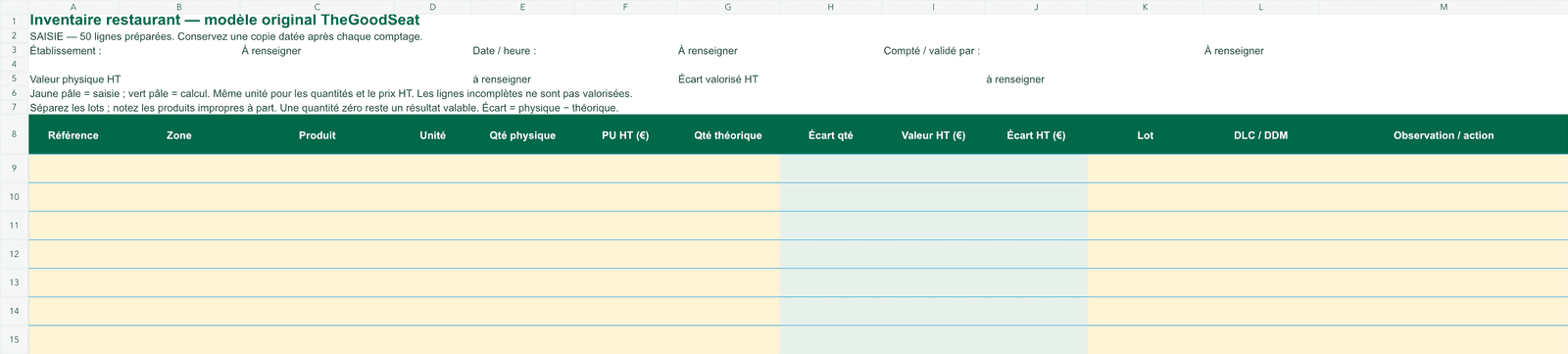
Task: Select row 1 via its row number
Action: point(14,21)
